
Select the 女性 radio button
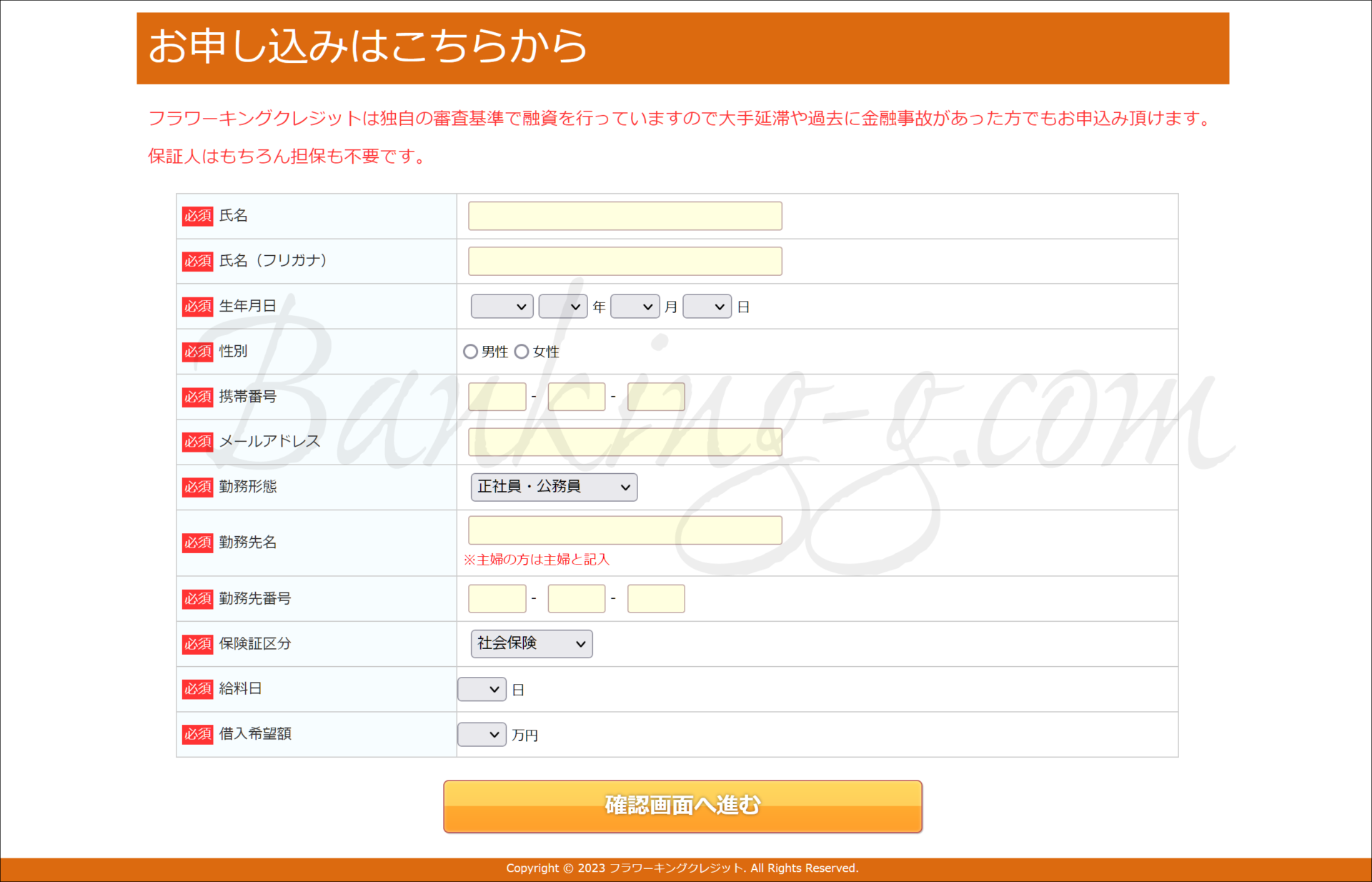coord(522,352)
